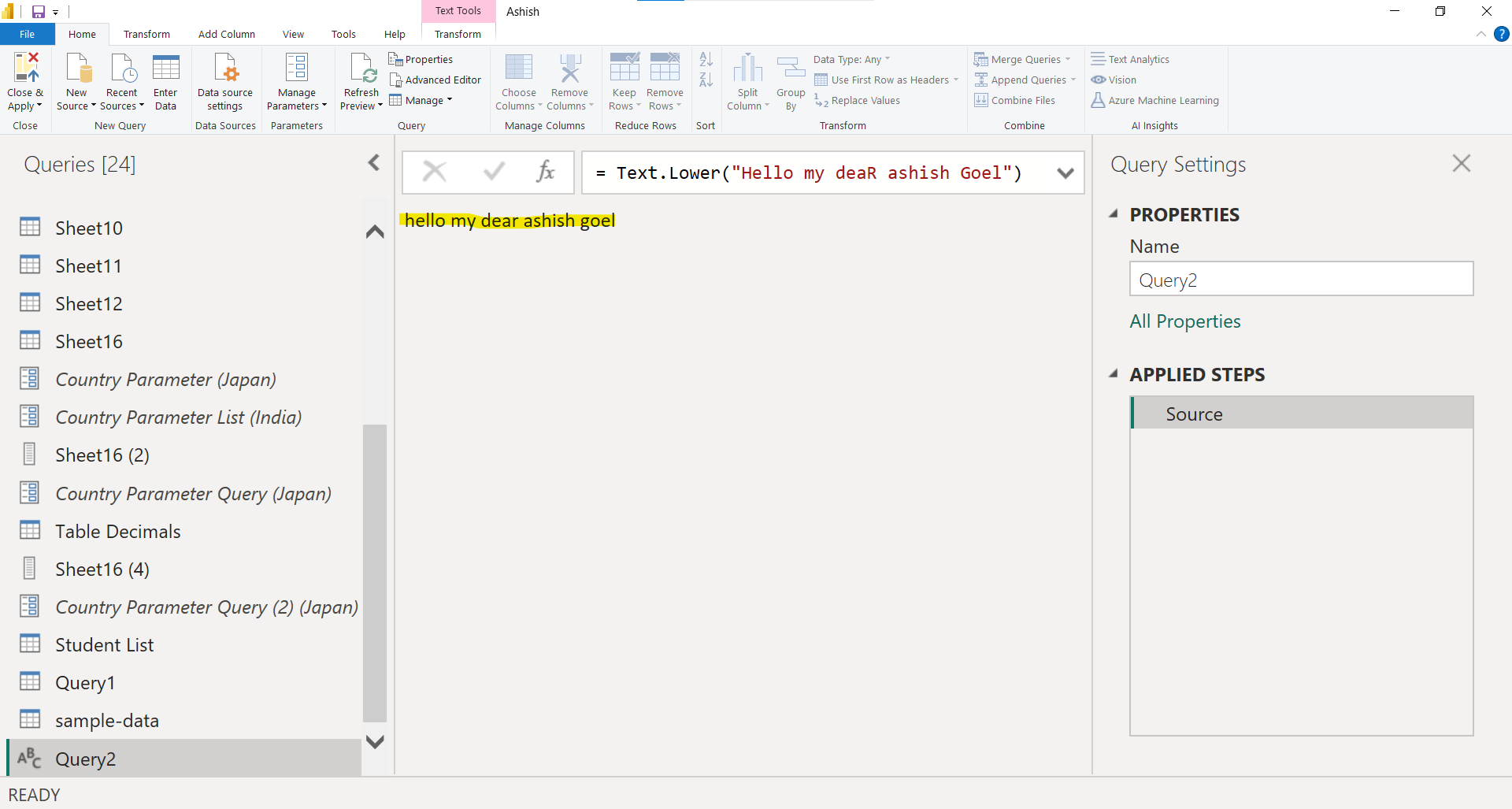The height and width of the screenshot is (809, 1512).
Task: Open the Add Column tab
Action: [x=226, y=34]
